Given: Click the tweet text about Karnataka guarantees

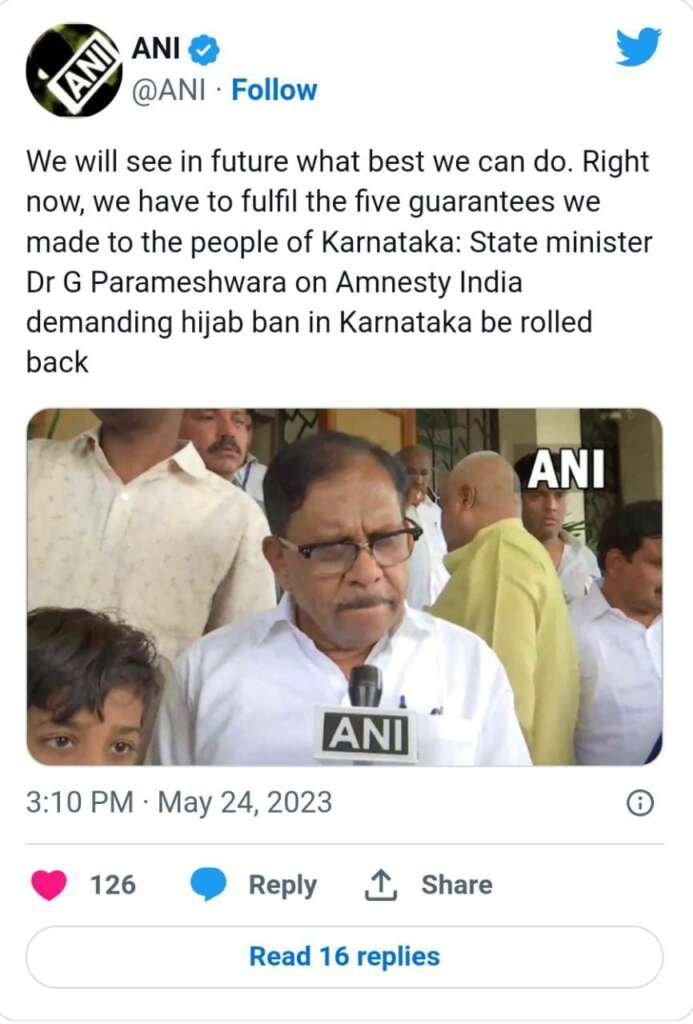Looking at the screenshot, I should click(x=339, y=262).
